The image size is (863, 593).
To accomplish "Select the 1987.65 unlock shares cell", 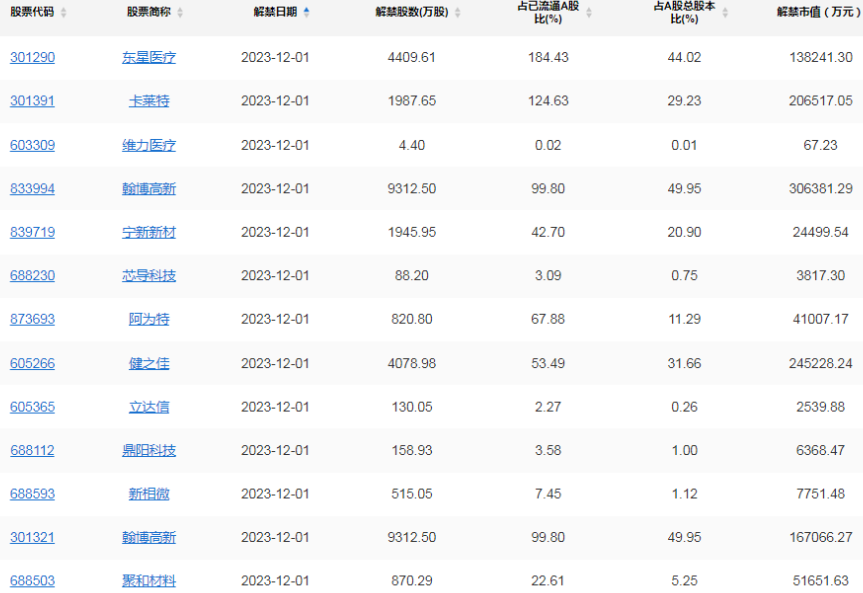I will click(412, 101).
